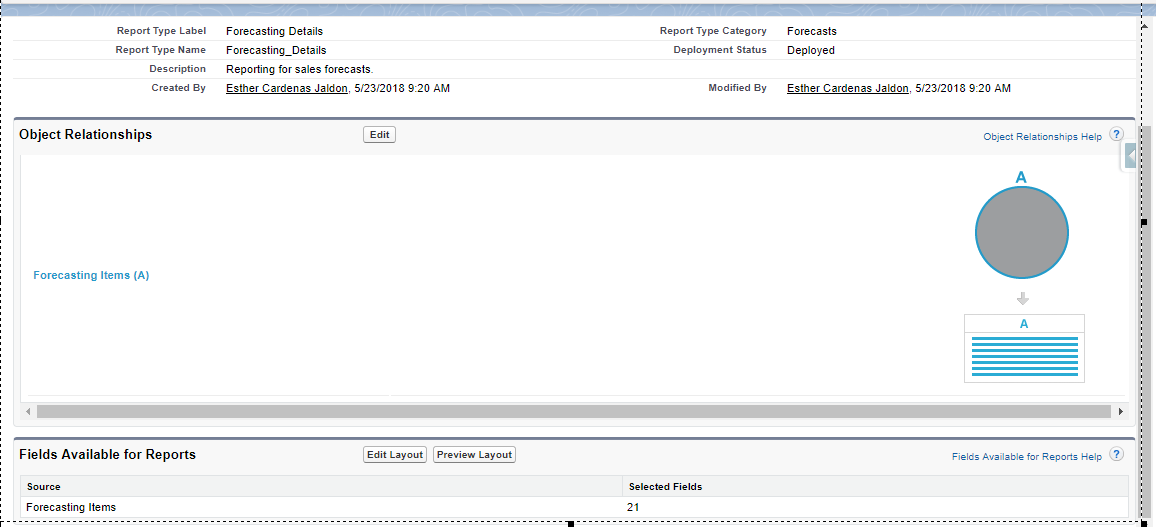
Task: Click the Deployment Status label
Action: click(x=720, y=50)
